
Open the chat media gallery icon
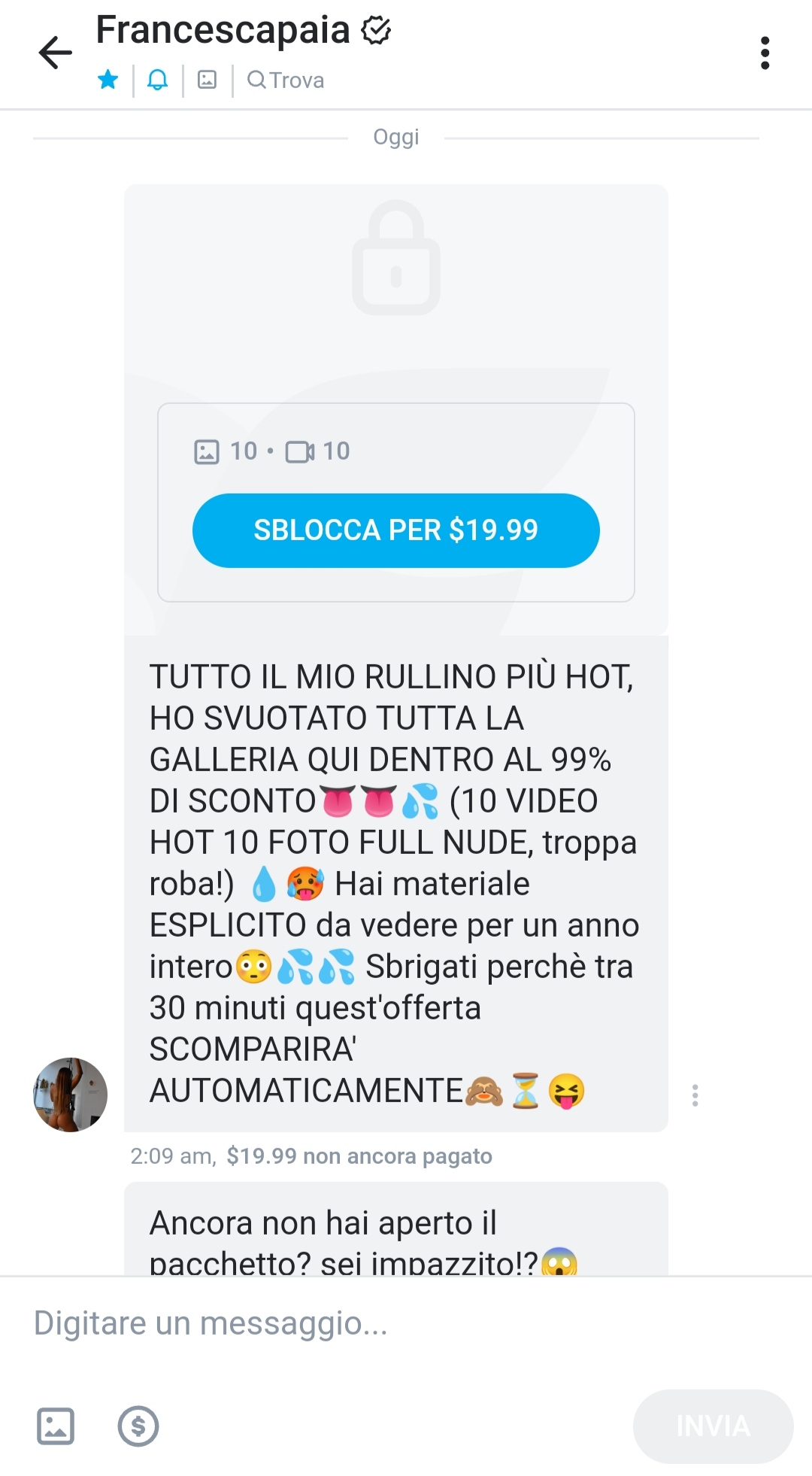coord(207,79)
